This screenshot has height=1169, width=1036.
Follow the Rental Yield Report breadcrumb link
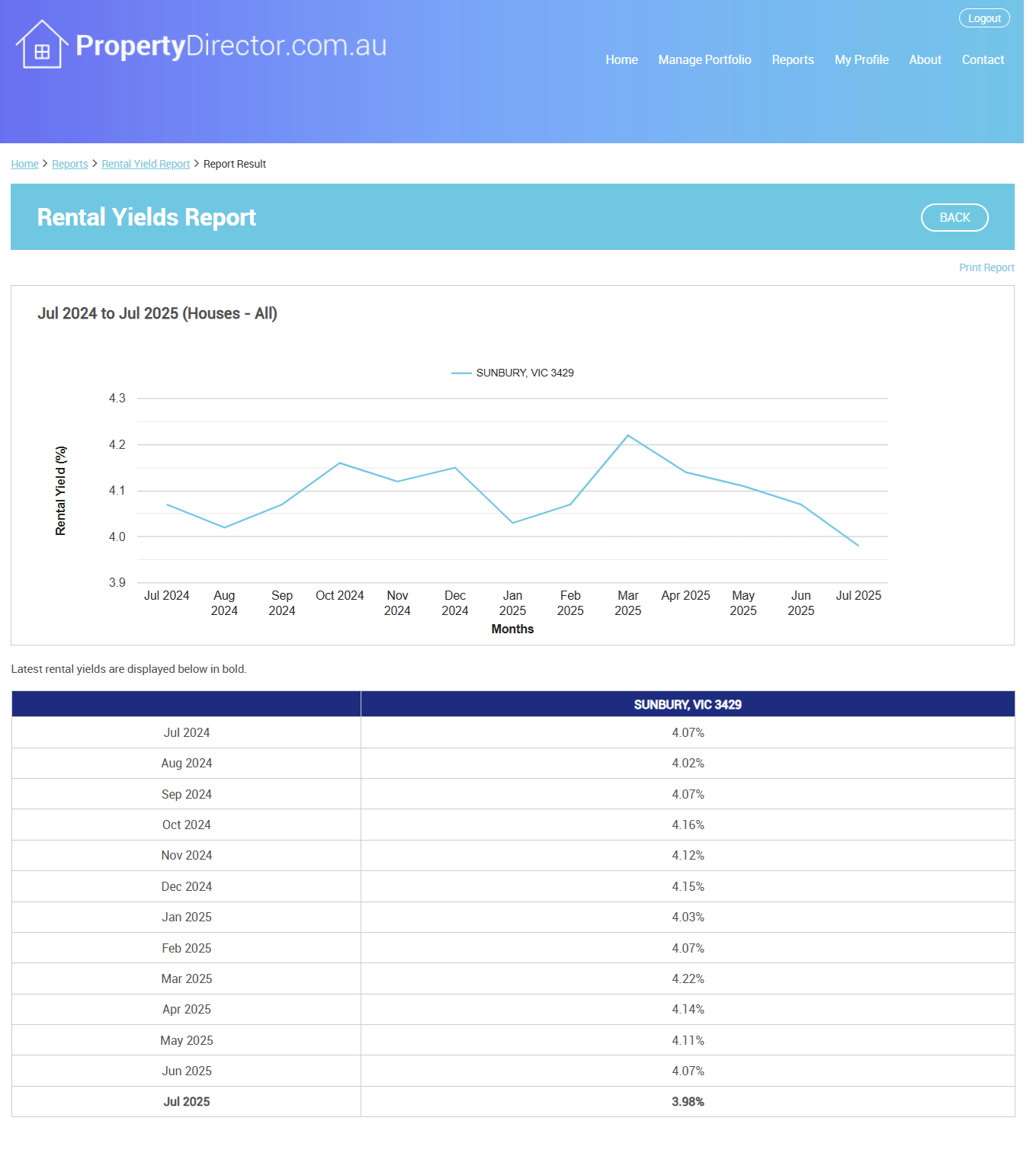click(146, 164)
